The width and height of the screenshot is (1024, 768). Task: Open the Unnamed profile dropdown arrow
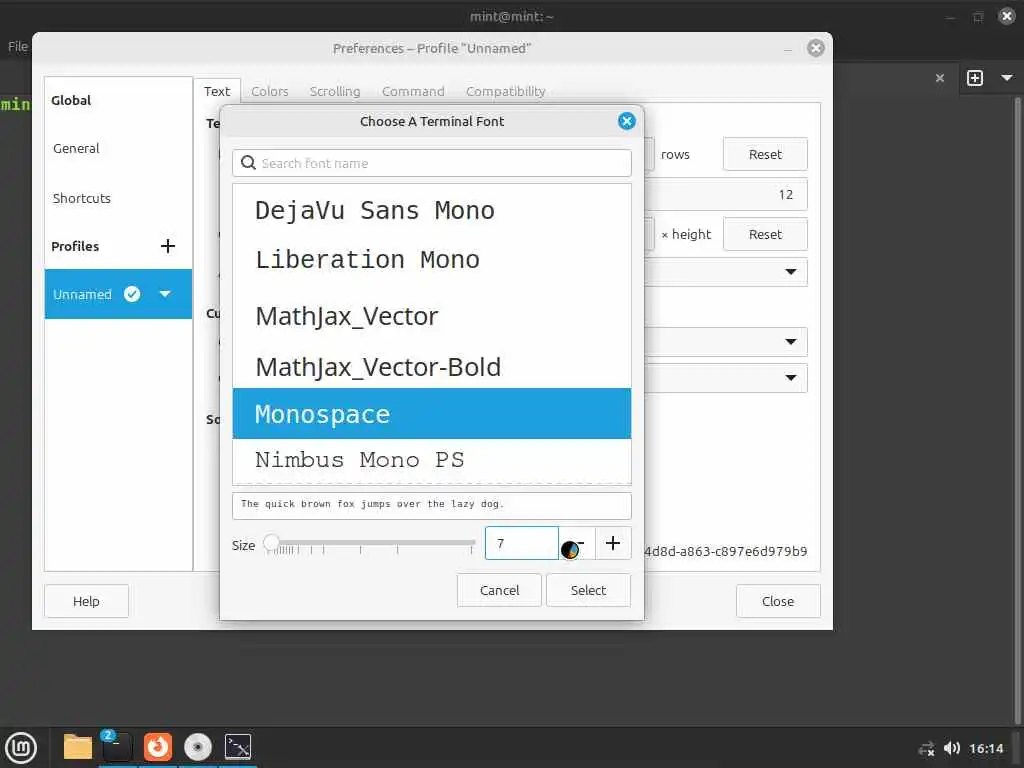pos(165,294)
